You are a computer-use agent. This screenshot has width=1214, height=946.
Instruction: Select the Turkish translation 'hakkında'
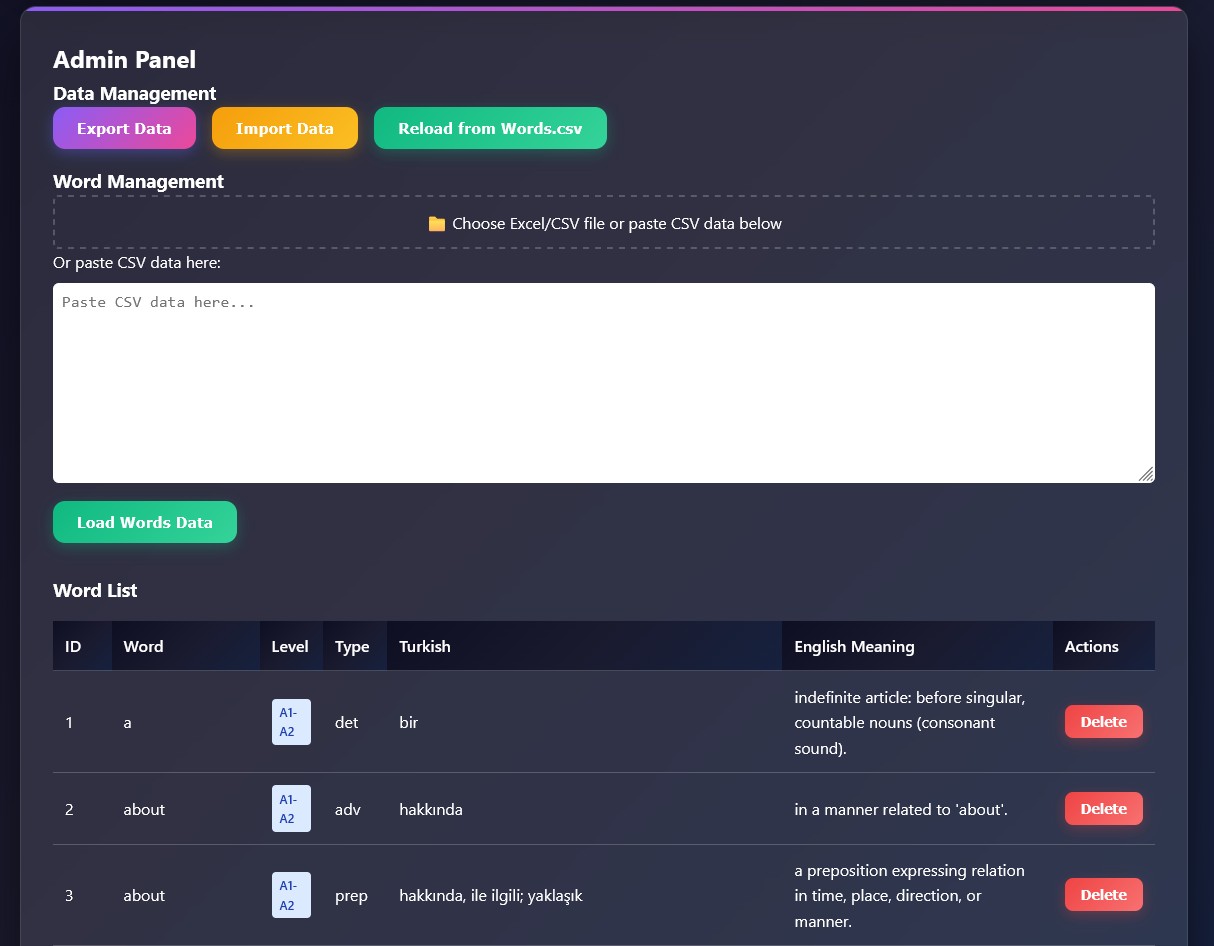point(431,808)
